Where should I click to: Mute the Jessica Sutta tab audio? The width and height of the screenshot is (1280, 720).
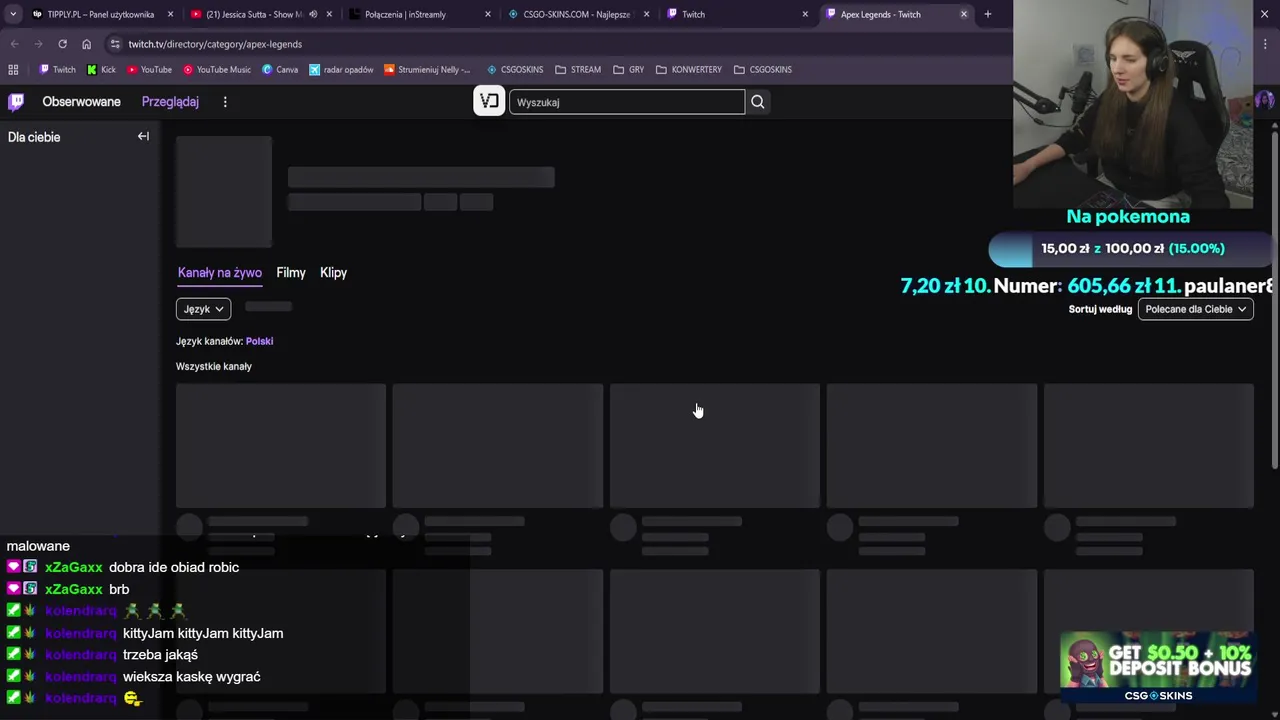[x=313, y=15]
